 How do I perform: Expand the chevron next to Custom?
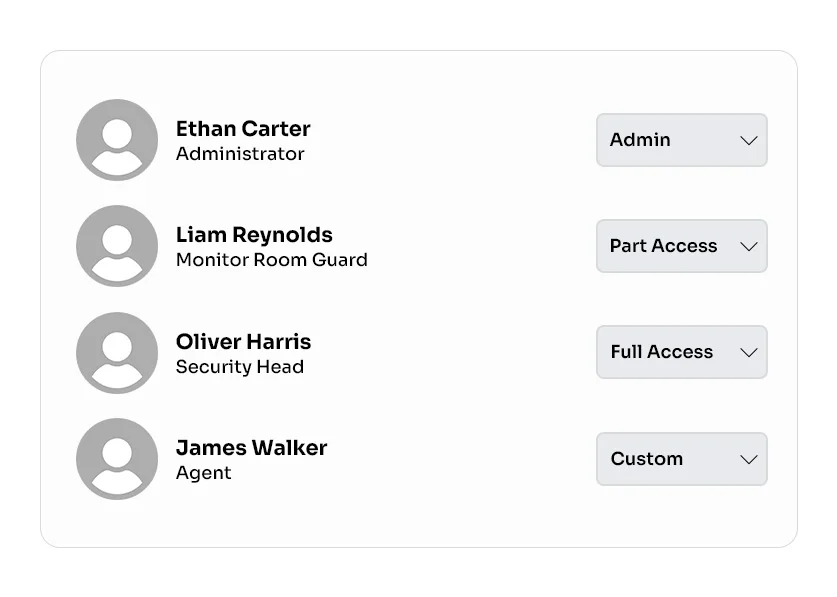748,460
